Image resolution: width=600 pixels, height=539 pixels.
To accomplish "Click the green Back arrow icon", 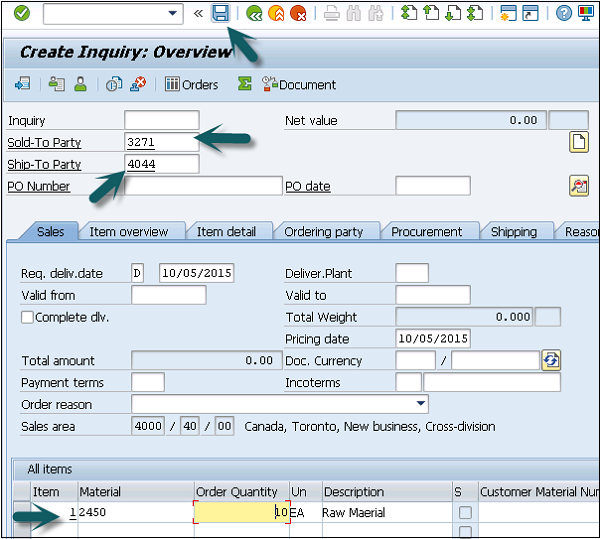I will click(254, 13).
